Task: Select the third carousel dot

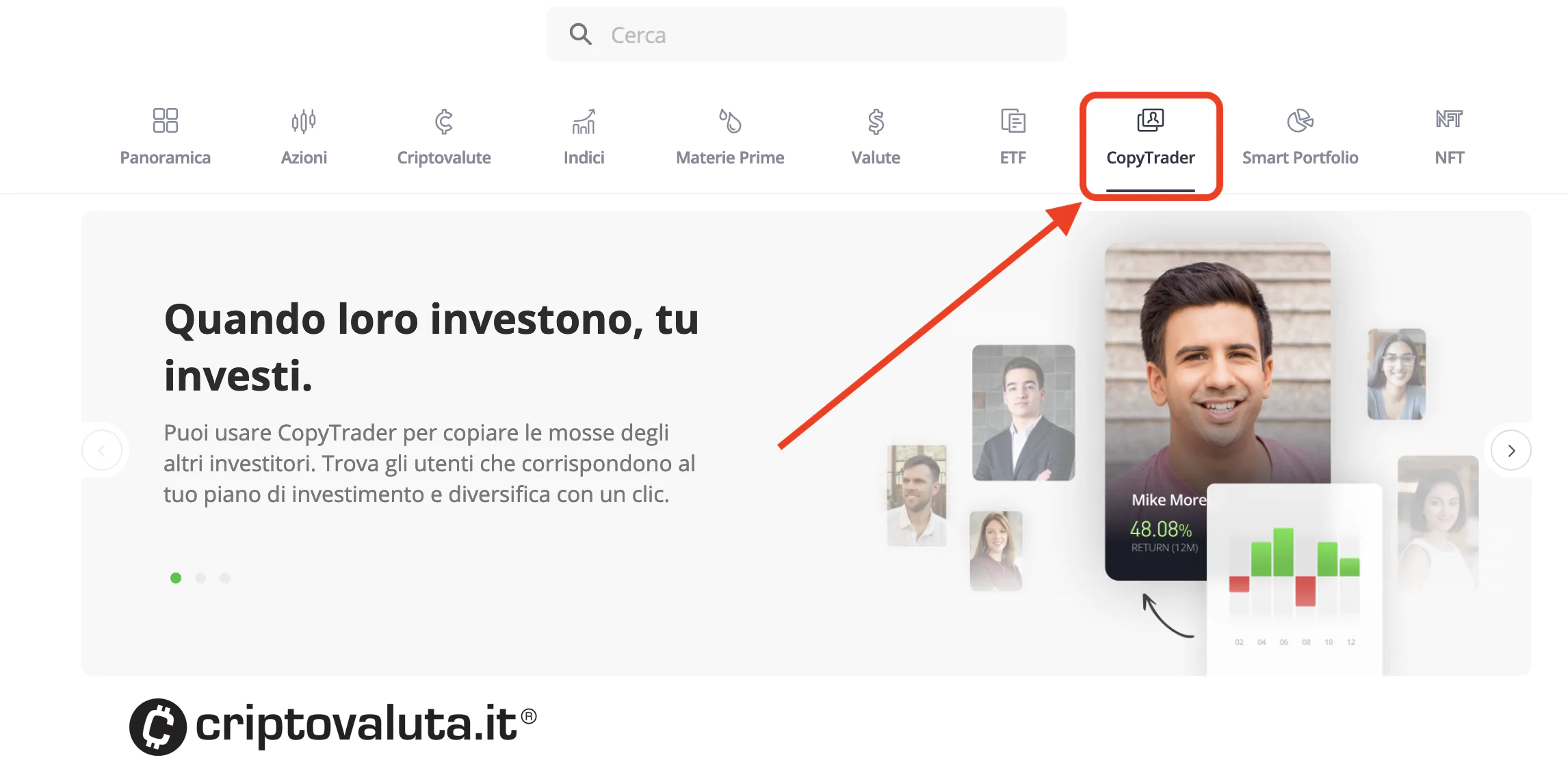Action: coord(225,578)
